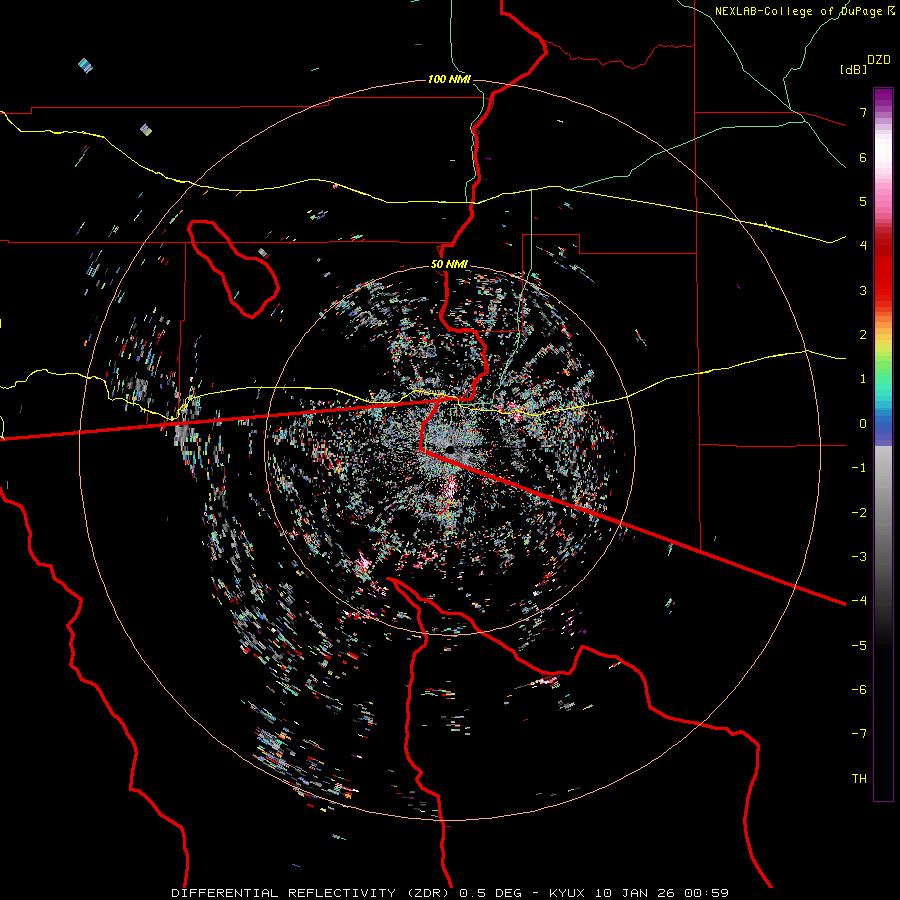
Task: Click the -4 value on the color scale
Action: pyautogui.click(x=859, y=601)
